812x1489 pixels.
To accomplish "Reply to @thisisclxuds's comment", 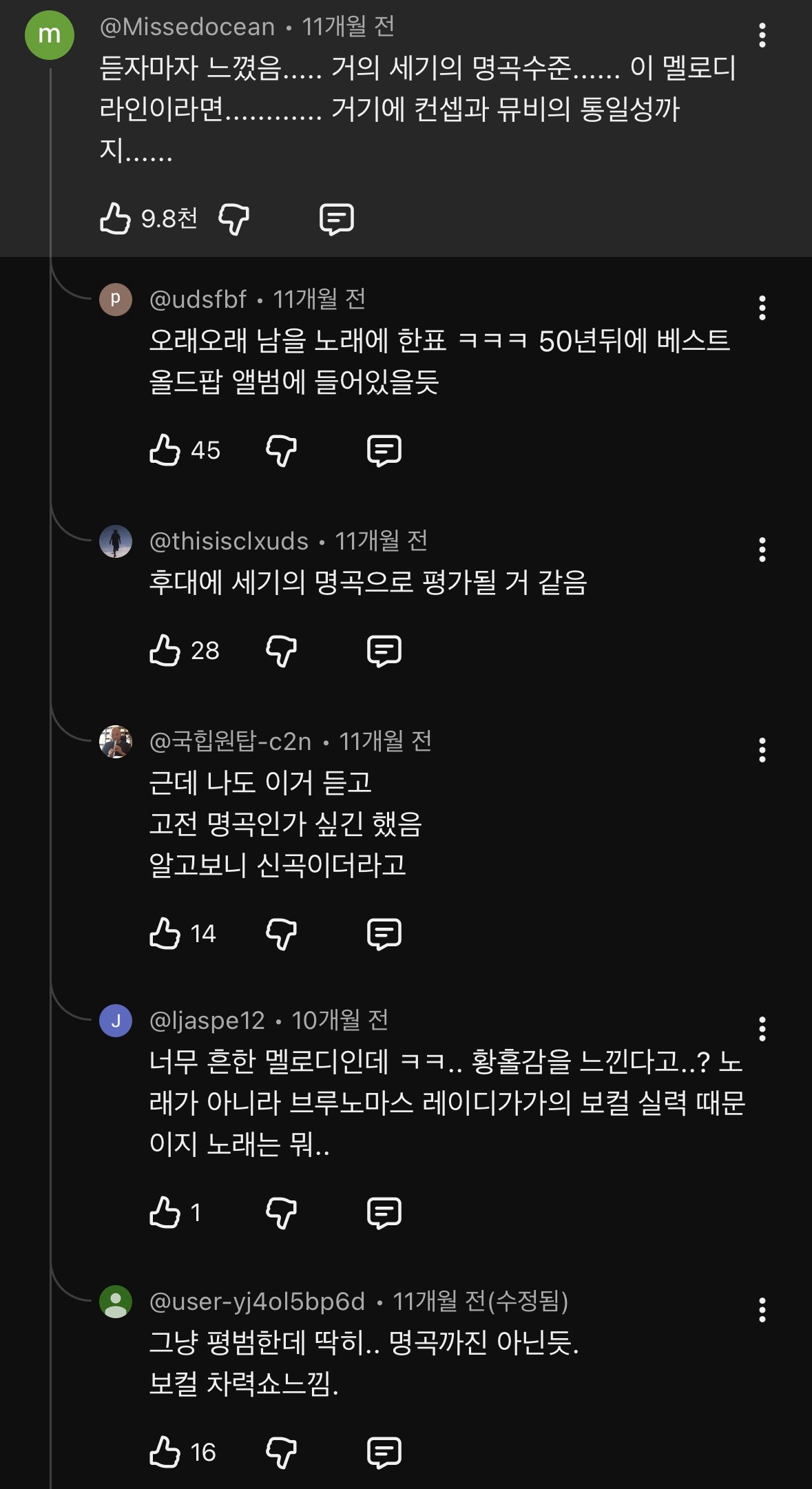I will [x=384, y=651].
